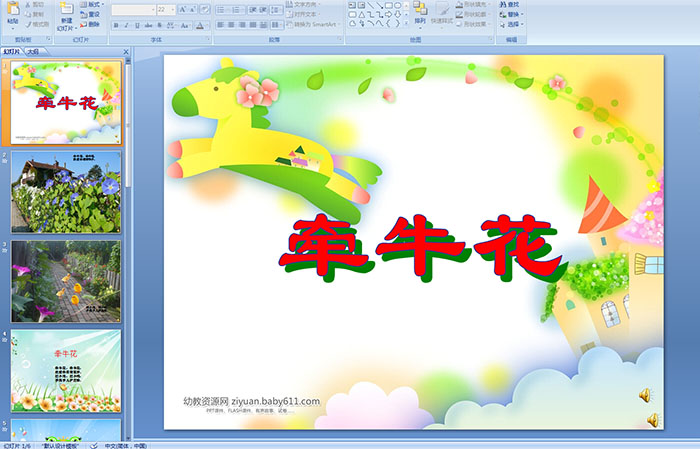Click the Grow Font (larger A) icon
Image resolution: width=700 pixels, height=449 pixels.
(x=183, y=10)
